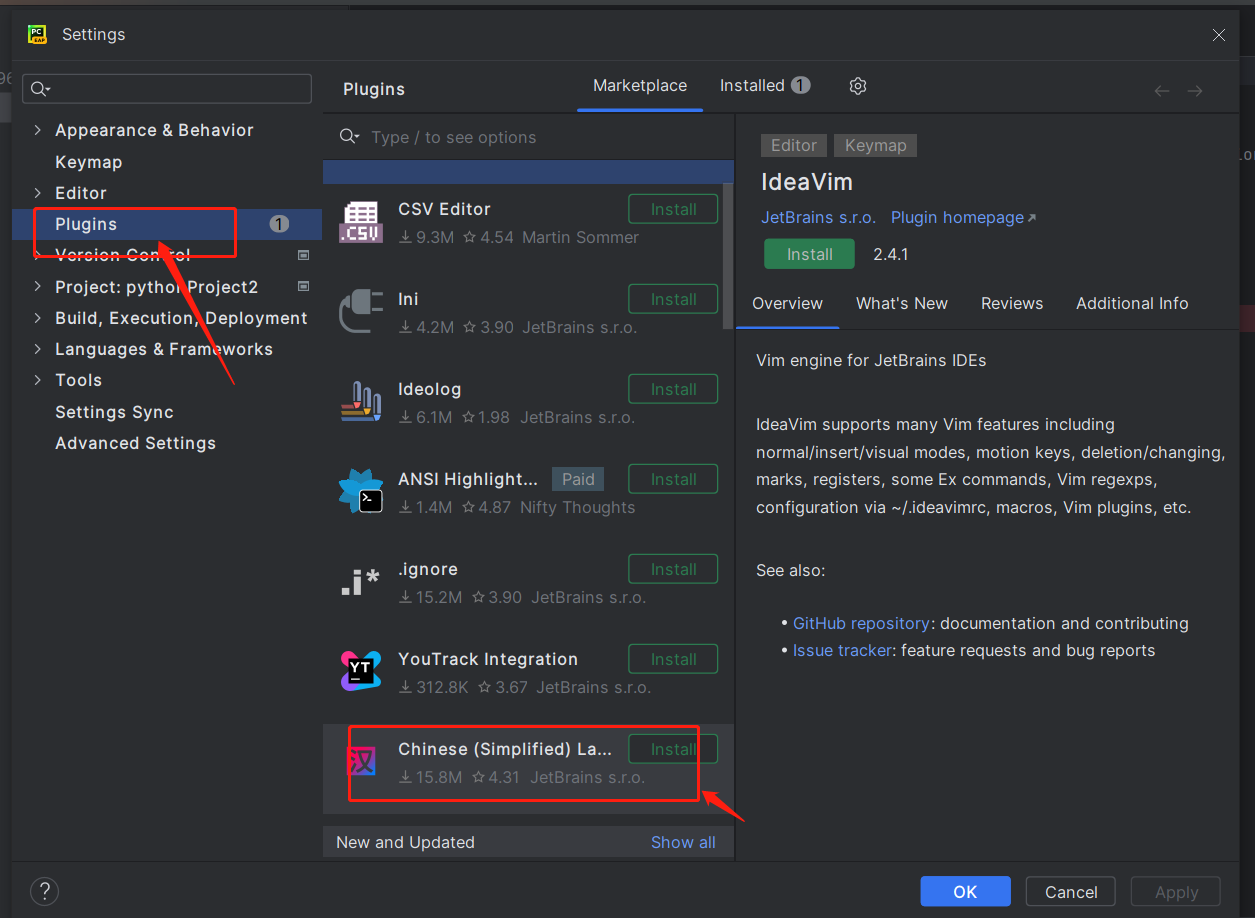Click the YouTrack Integration YT icon

point(360,672)
